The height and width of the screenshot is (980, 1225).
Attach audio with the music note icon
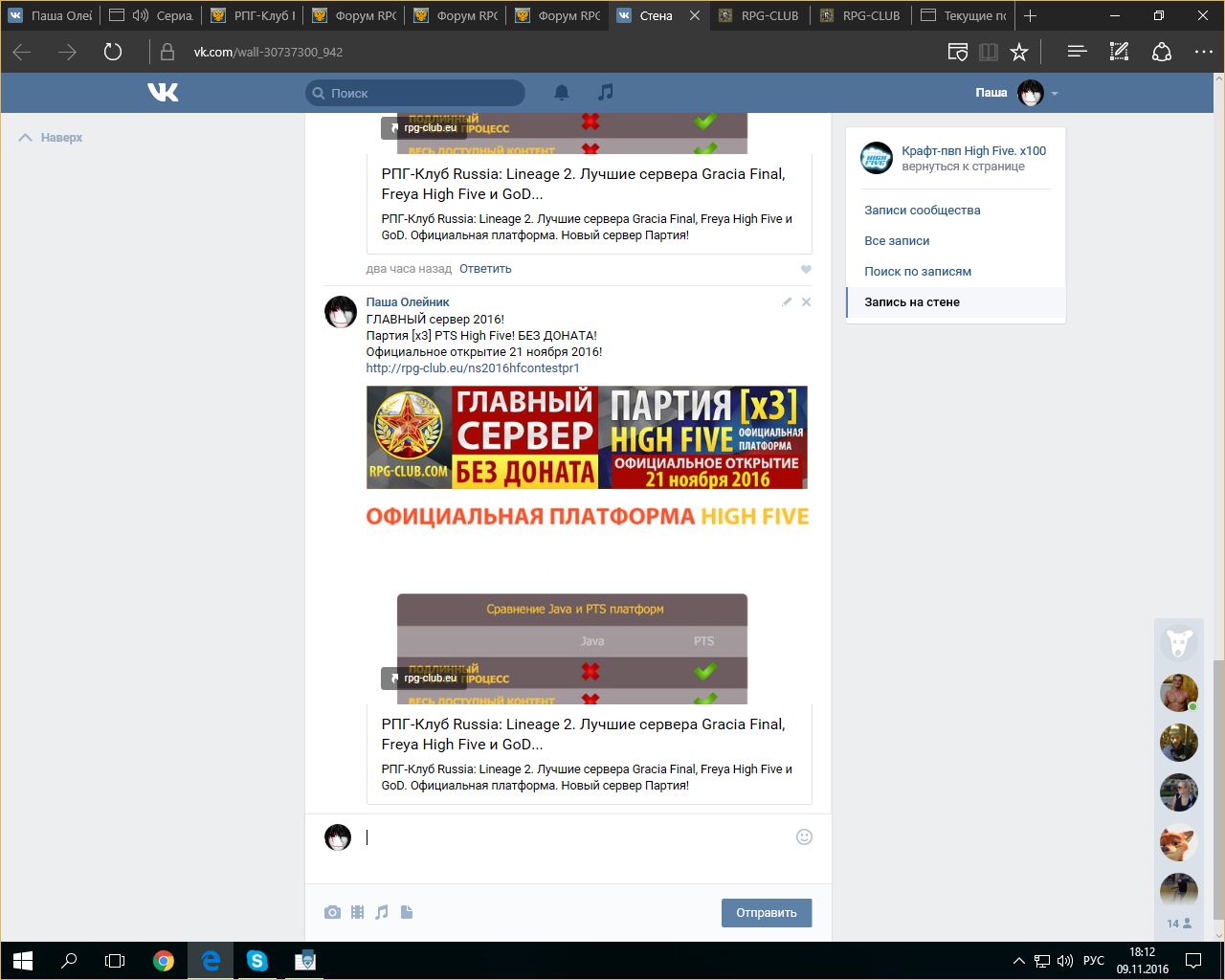382,912
